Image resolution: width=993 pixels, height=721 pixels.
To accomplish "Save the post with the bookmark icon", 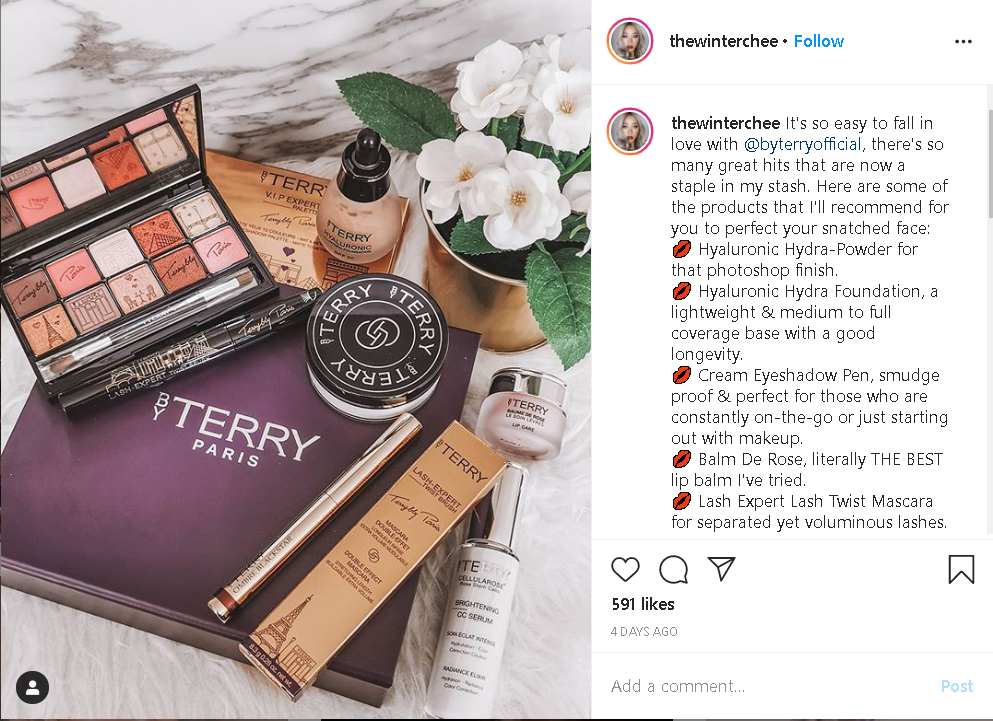I will pos(961,569).
